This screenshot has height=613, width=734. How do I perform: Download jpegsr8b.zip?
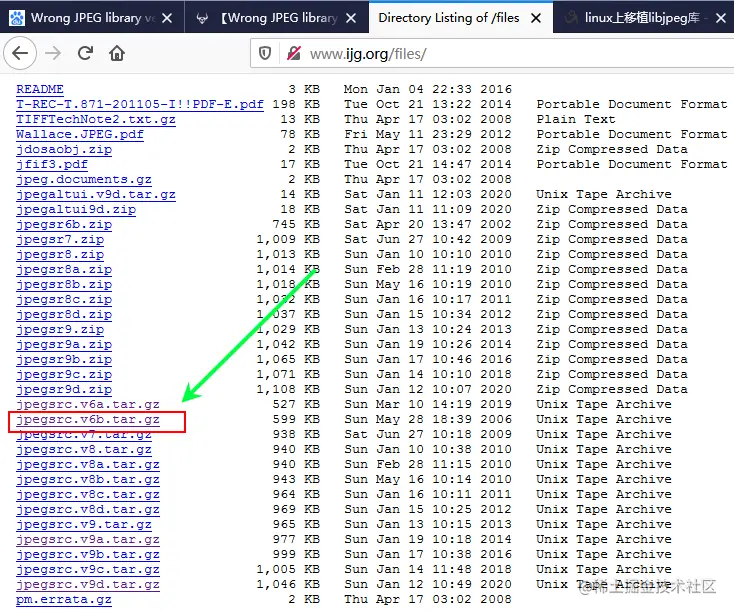[x=64, y=284]
